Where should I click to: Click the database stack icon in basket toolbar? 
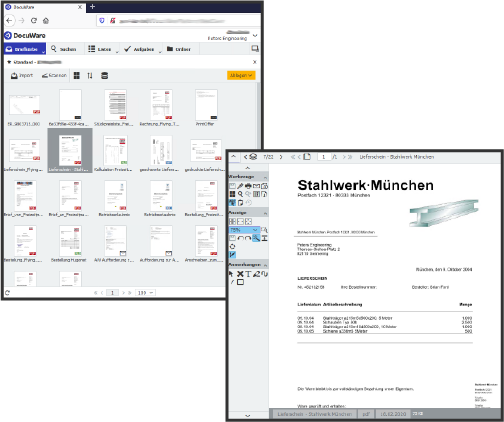pos(104,76)
